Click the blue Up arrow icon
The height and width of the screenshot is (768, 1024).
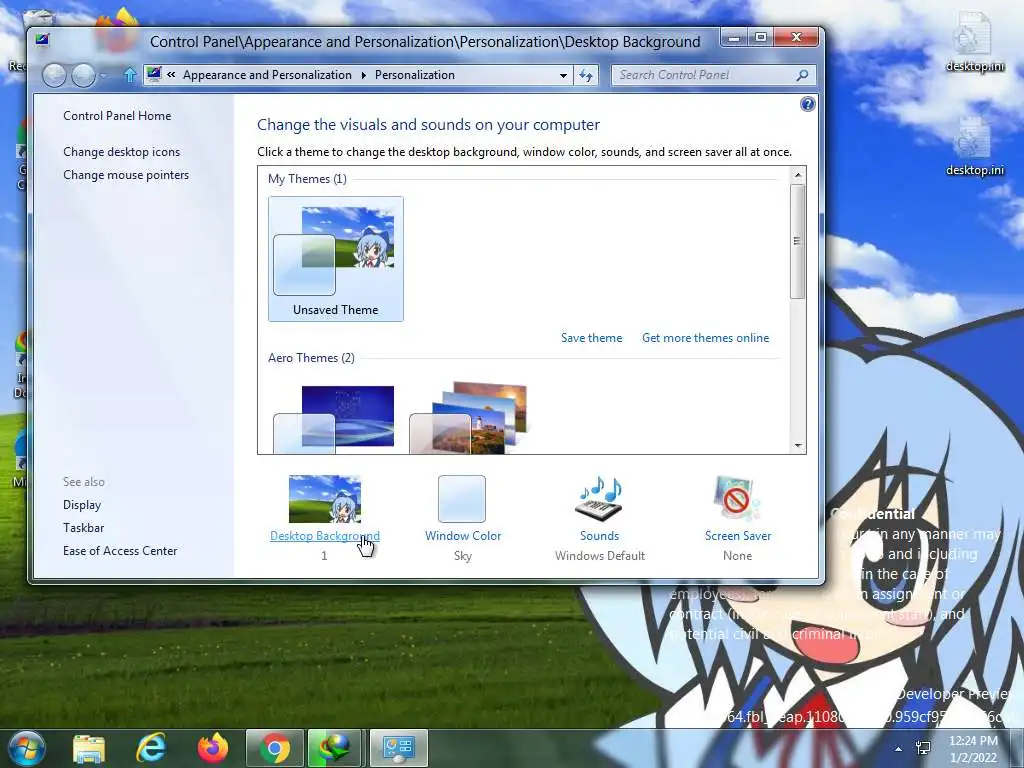130,75
